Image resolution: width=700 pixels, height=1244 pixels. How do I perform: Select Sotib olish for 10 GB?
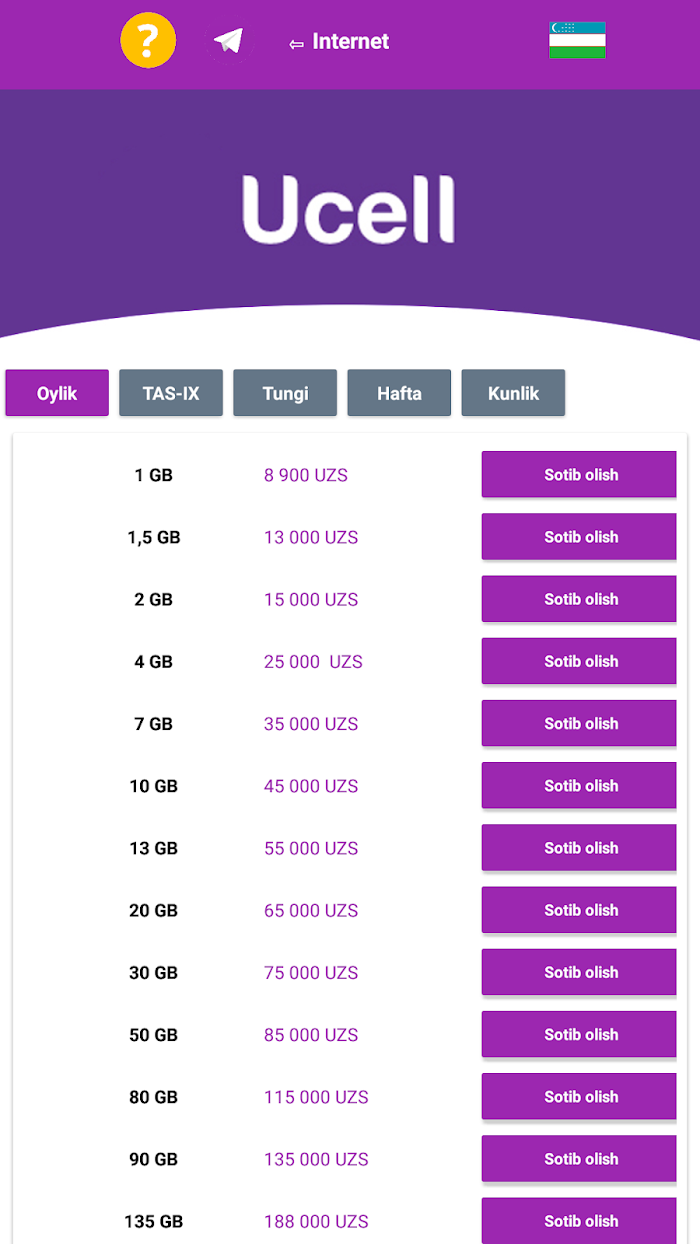coord(579,785)
